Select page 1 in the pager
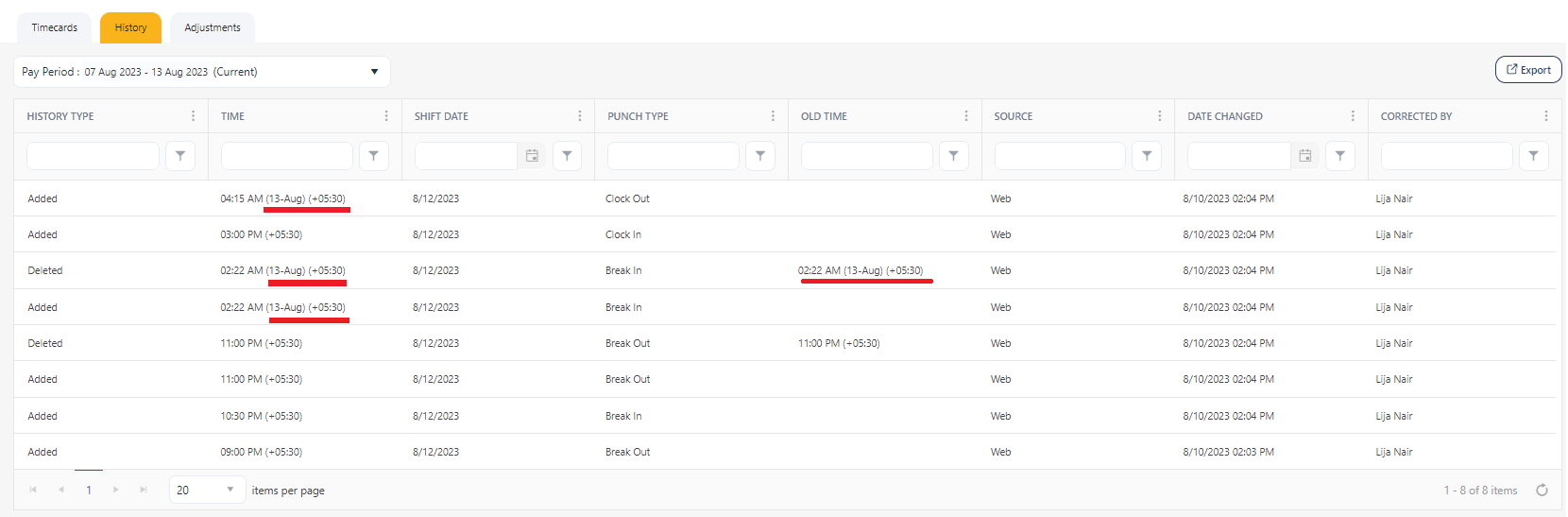This screenshot has width=1568, height=517. point(89,490)
